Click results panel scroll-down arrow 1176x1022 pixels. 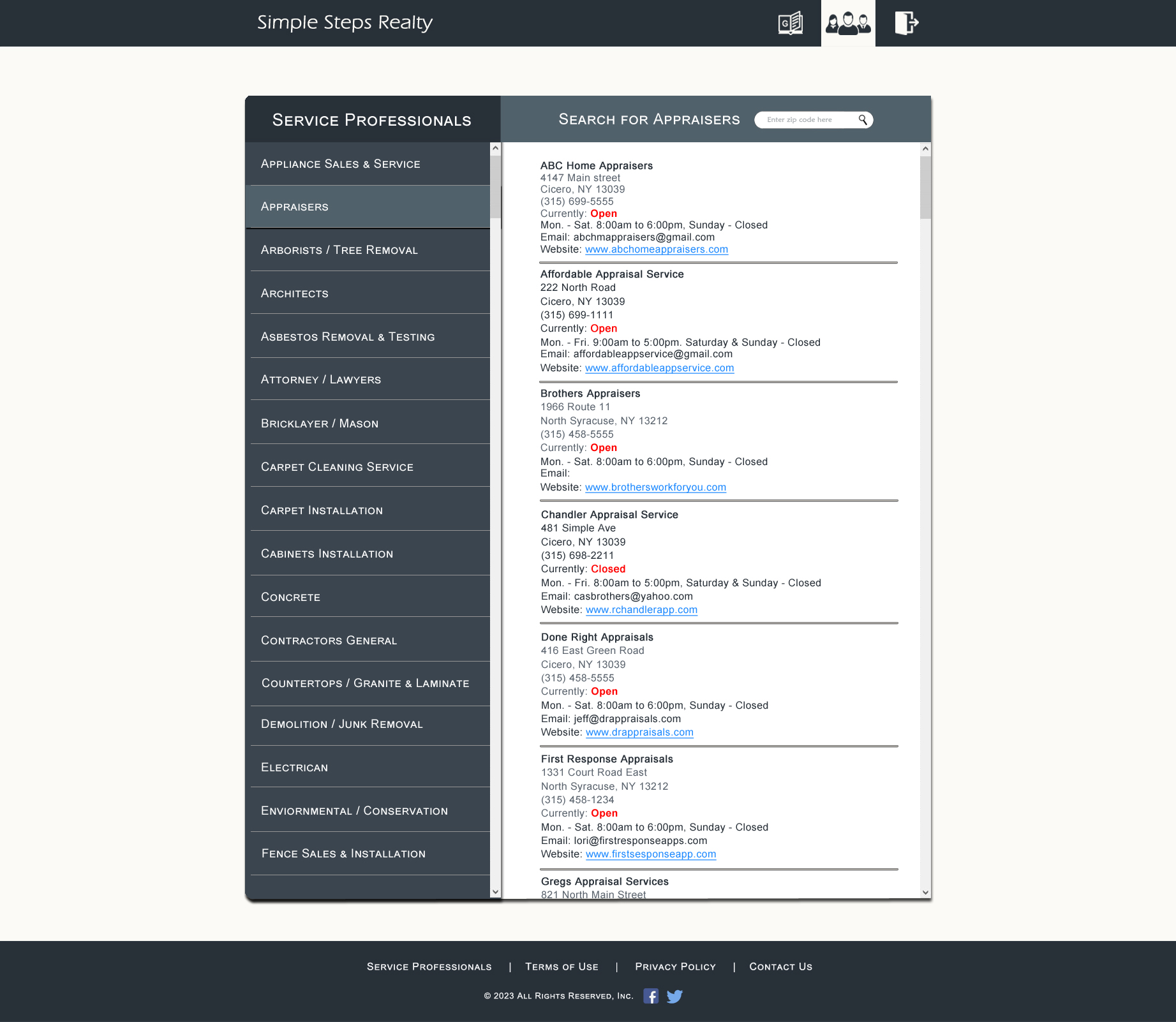pyautogui.click(x=925, y=892)
